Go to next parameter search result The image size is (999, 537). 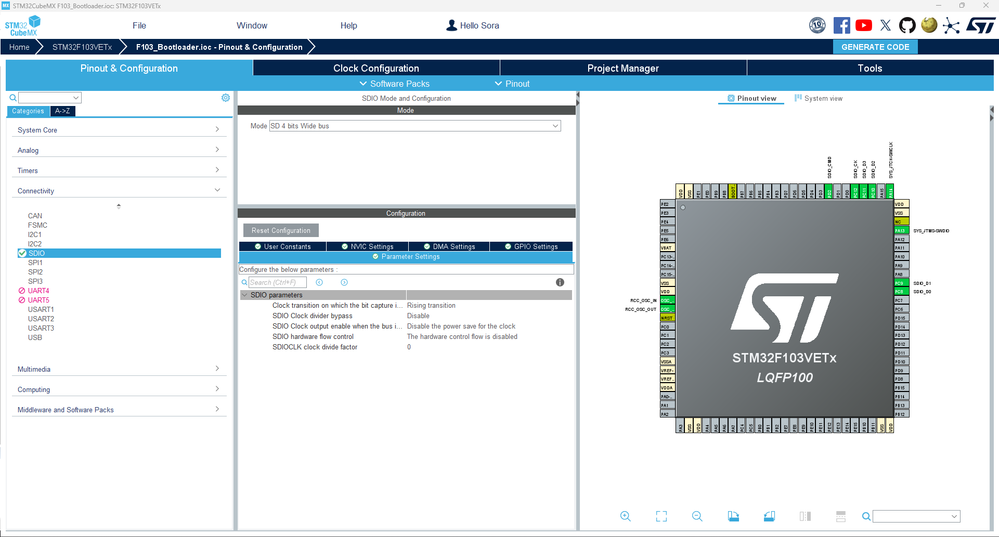tap(344, 282)
